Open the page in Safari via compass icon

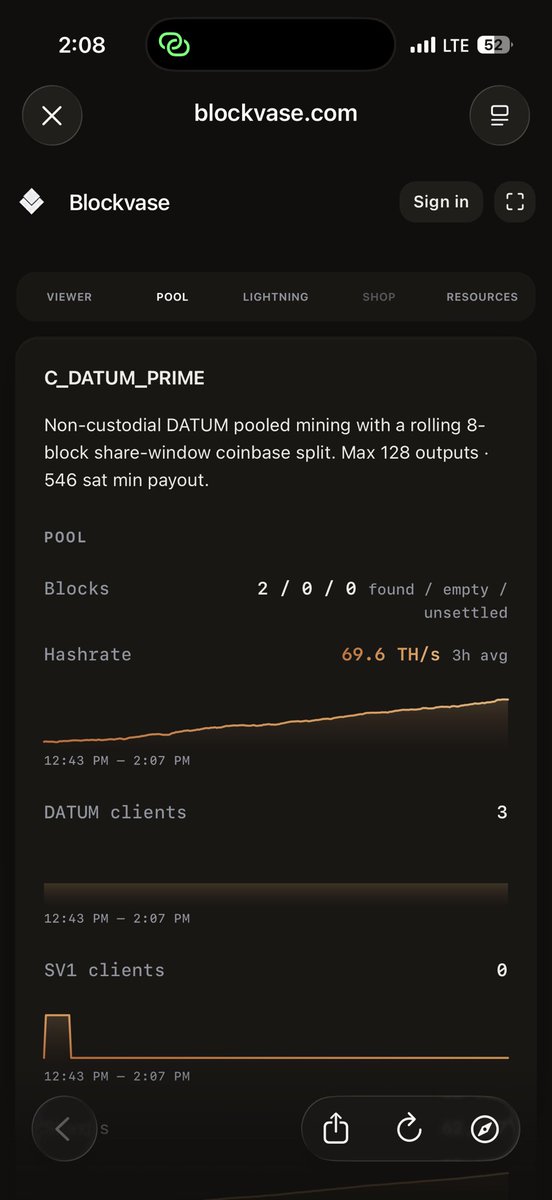coord(485,1129)
